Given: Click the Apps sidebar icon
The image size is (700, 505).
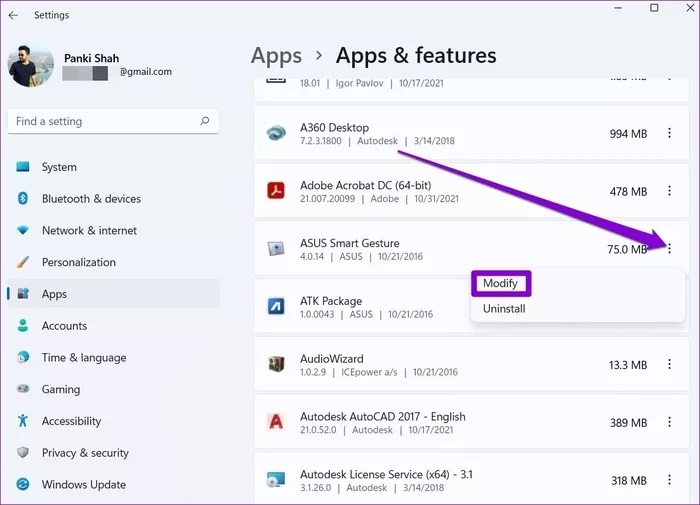Looking at the screenshot, I should pos(23,294).
